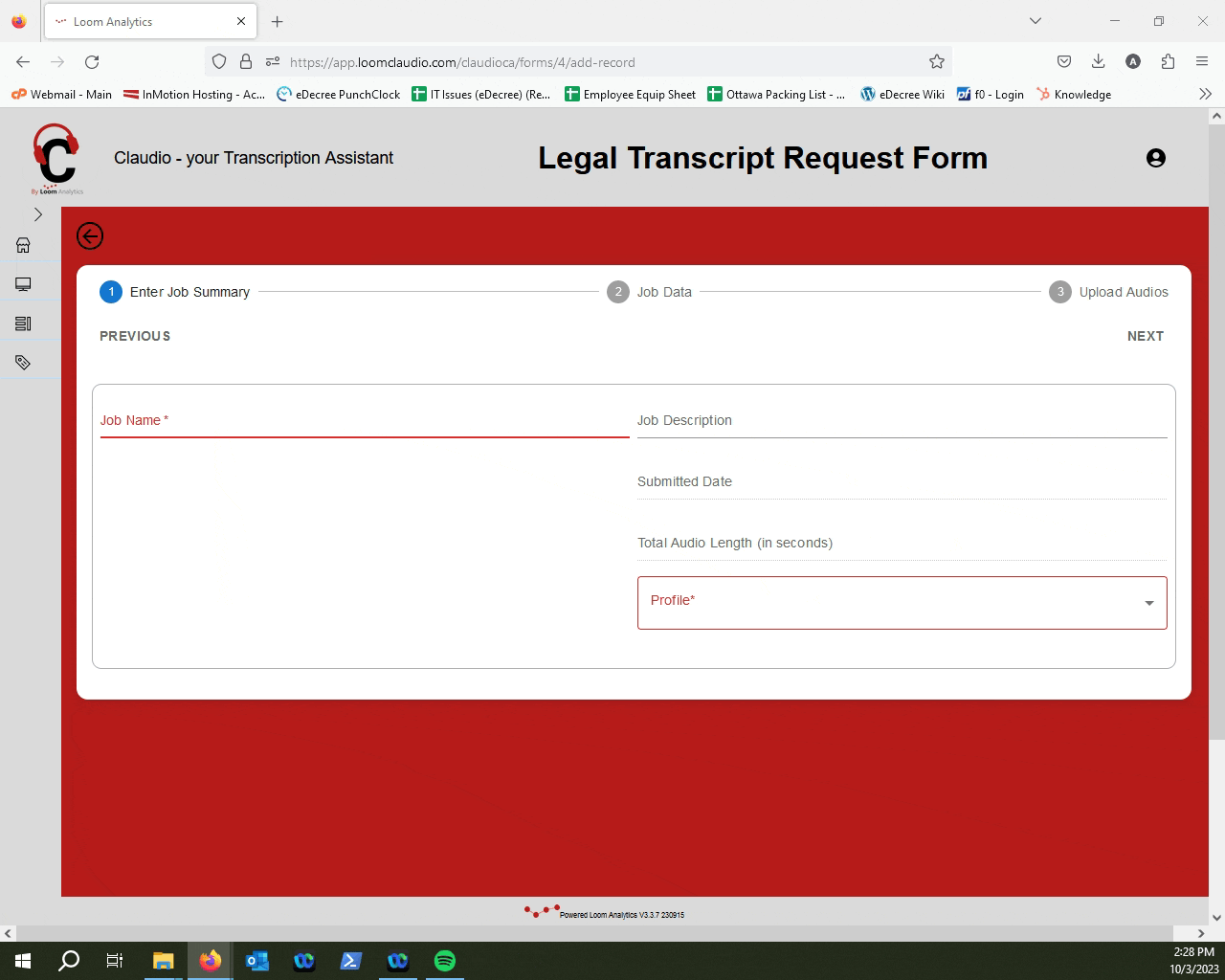Image resolution: width=1225 pixels, height=980 pixels.
Task: Open the Firefox downloads icon
Action: point(1098,61)
